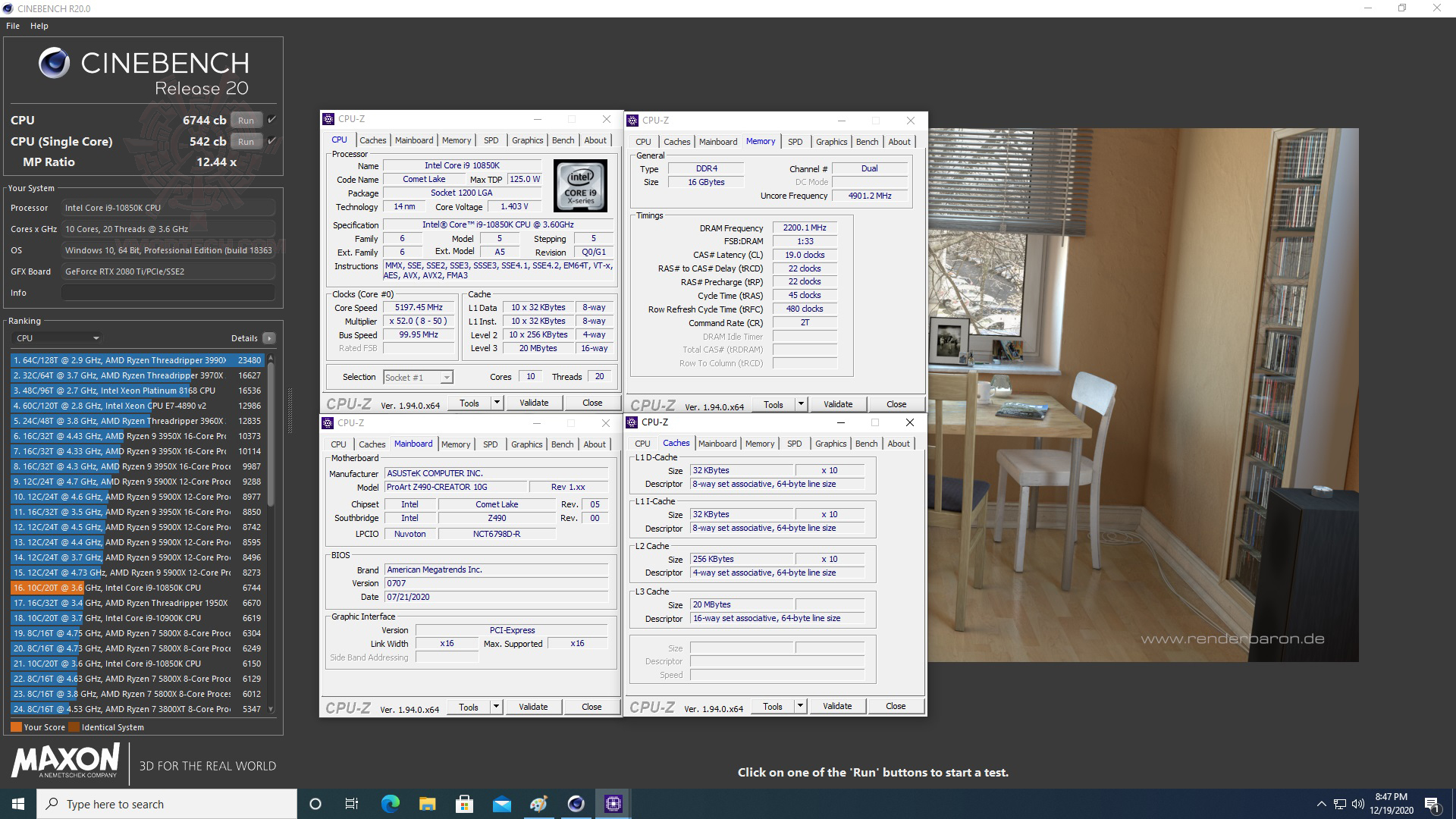This screenshot has width=1456, height=819.
Task: Expand Tools dropdown arrow in CPU window
Action: pyautogui.click(x=497, y=403)
